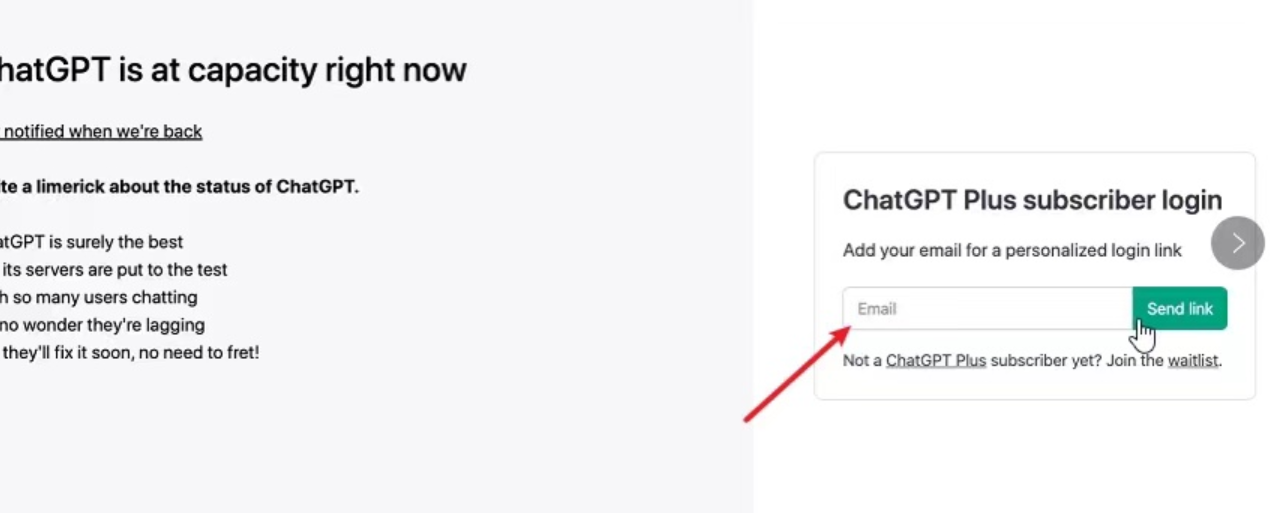The height and width of the screenshot is (513, 1270).
Task: Follow the waitlist link
Action: coord(1194,360)
